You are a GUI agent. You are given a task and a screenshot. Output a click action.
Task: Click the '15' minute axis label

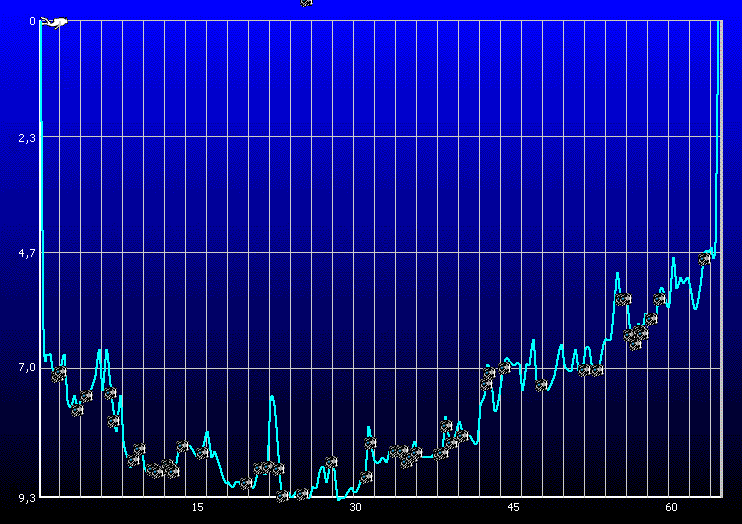pos(197,507)
